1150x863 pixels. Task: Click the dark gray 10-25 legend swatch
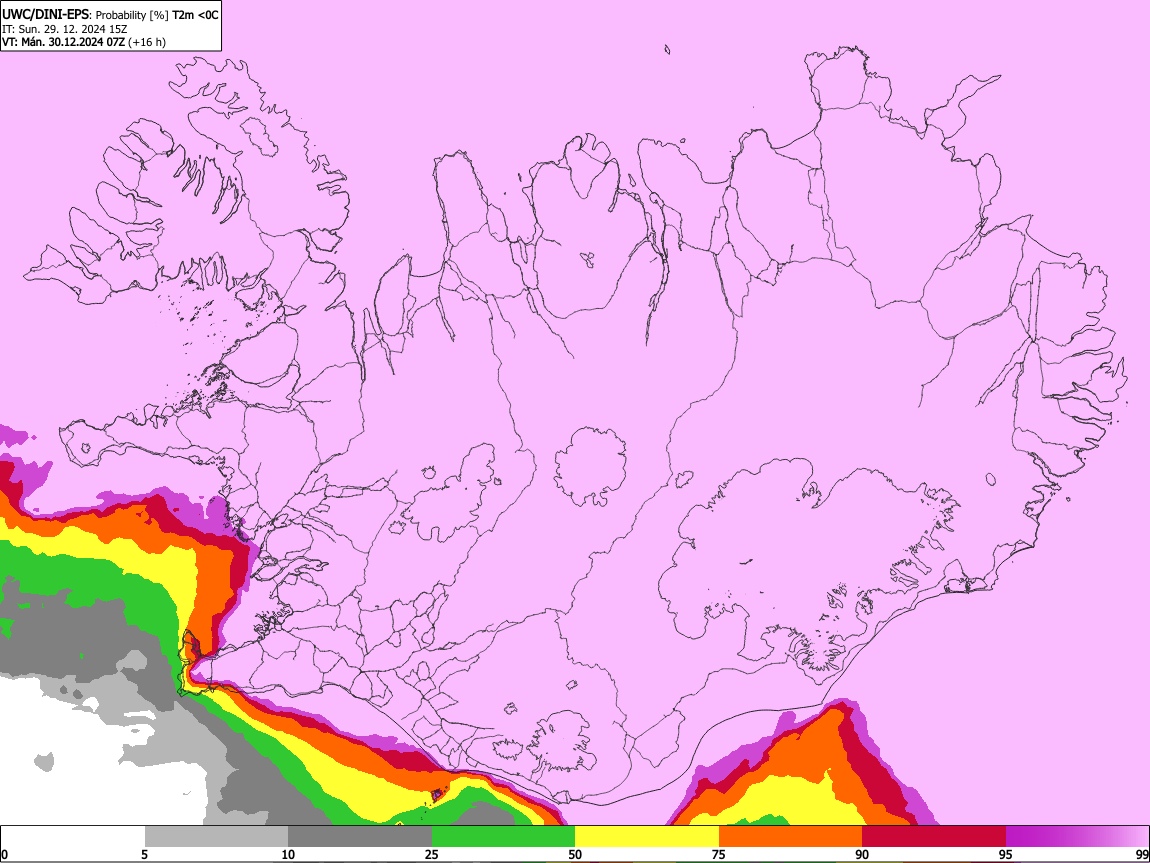(360, 837)
